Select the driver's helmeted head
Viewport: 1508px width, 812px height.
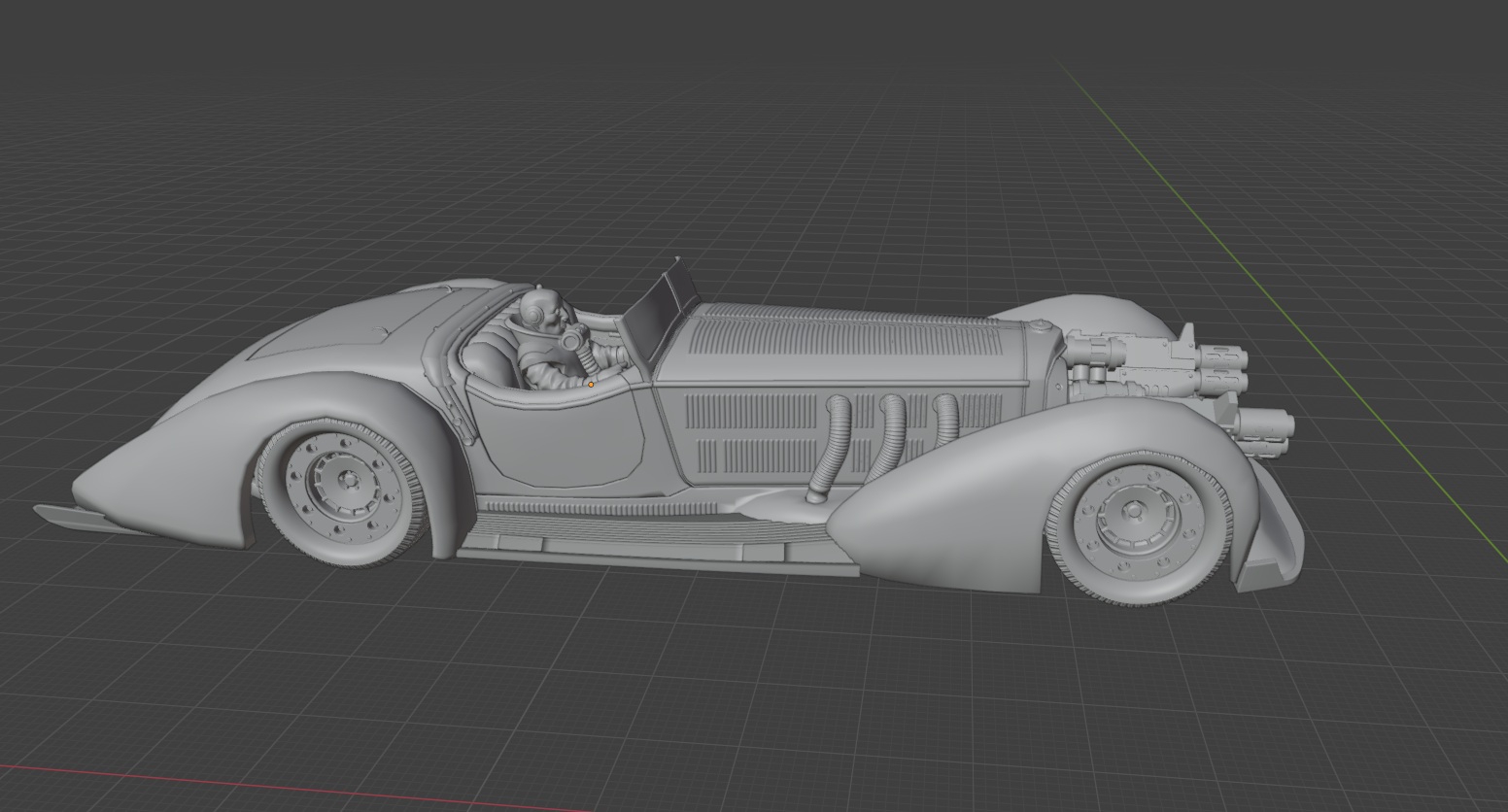[x=542, y=311]
